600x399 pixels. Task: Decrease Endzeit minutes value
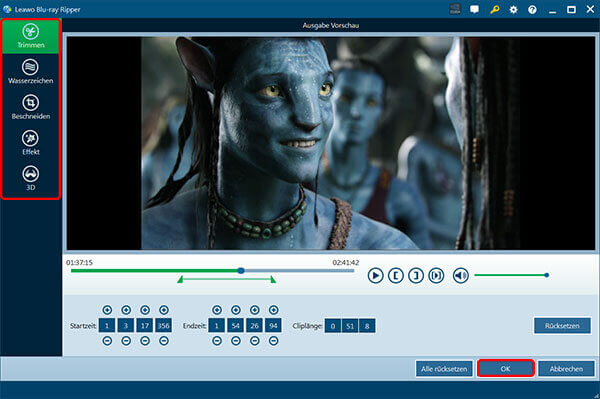236,341
